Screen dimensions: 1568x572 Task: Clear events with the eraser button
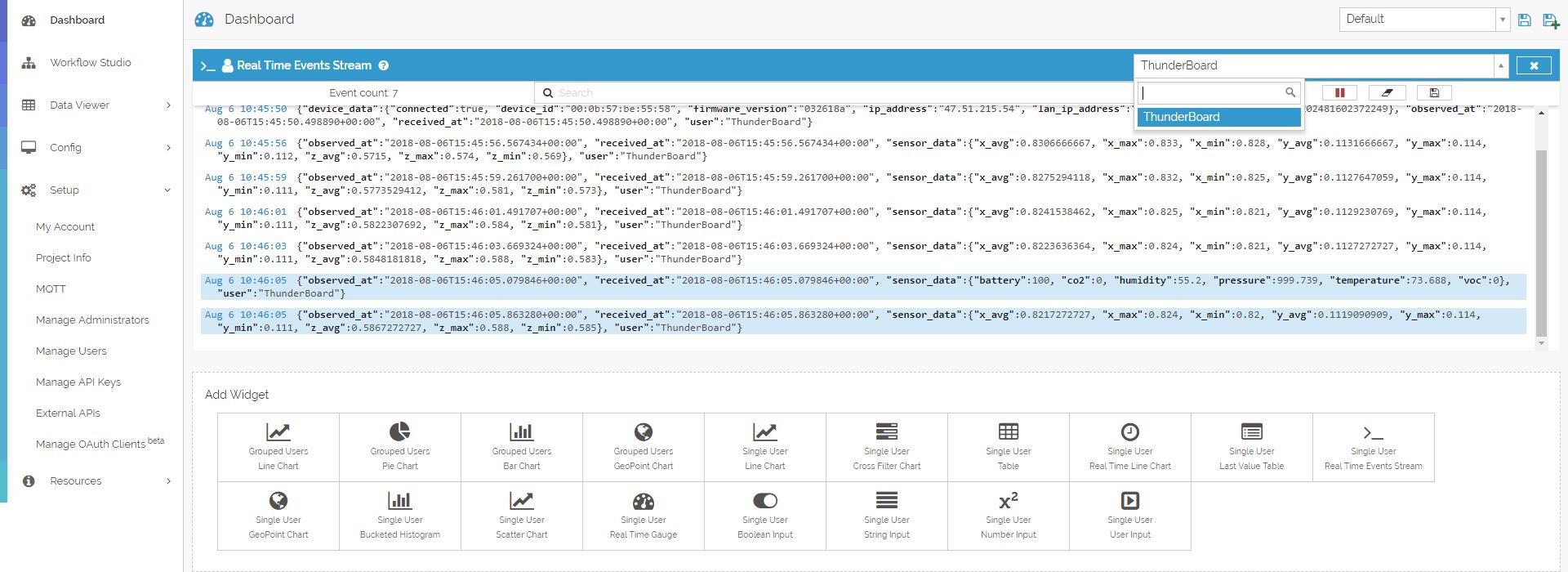1387,92
